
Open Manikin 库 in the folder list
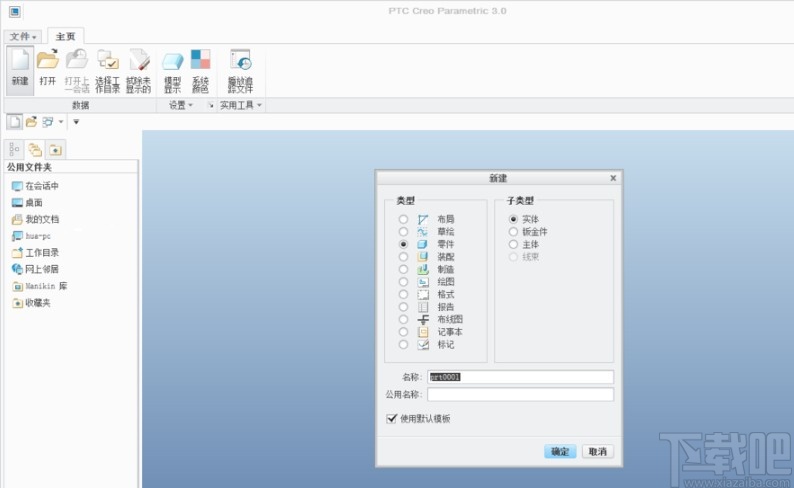pyautogui.click(x=39, y=287)
